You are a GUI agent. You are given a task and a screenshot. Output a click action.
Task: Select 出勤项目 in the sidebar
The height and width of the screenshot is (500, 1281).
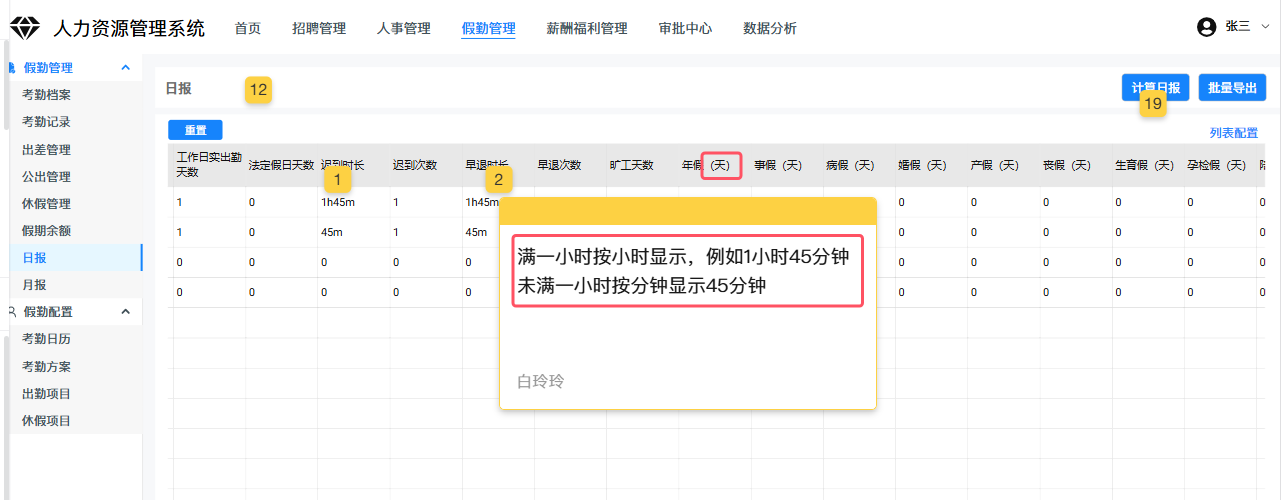point(46,394)
